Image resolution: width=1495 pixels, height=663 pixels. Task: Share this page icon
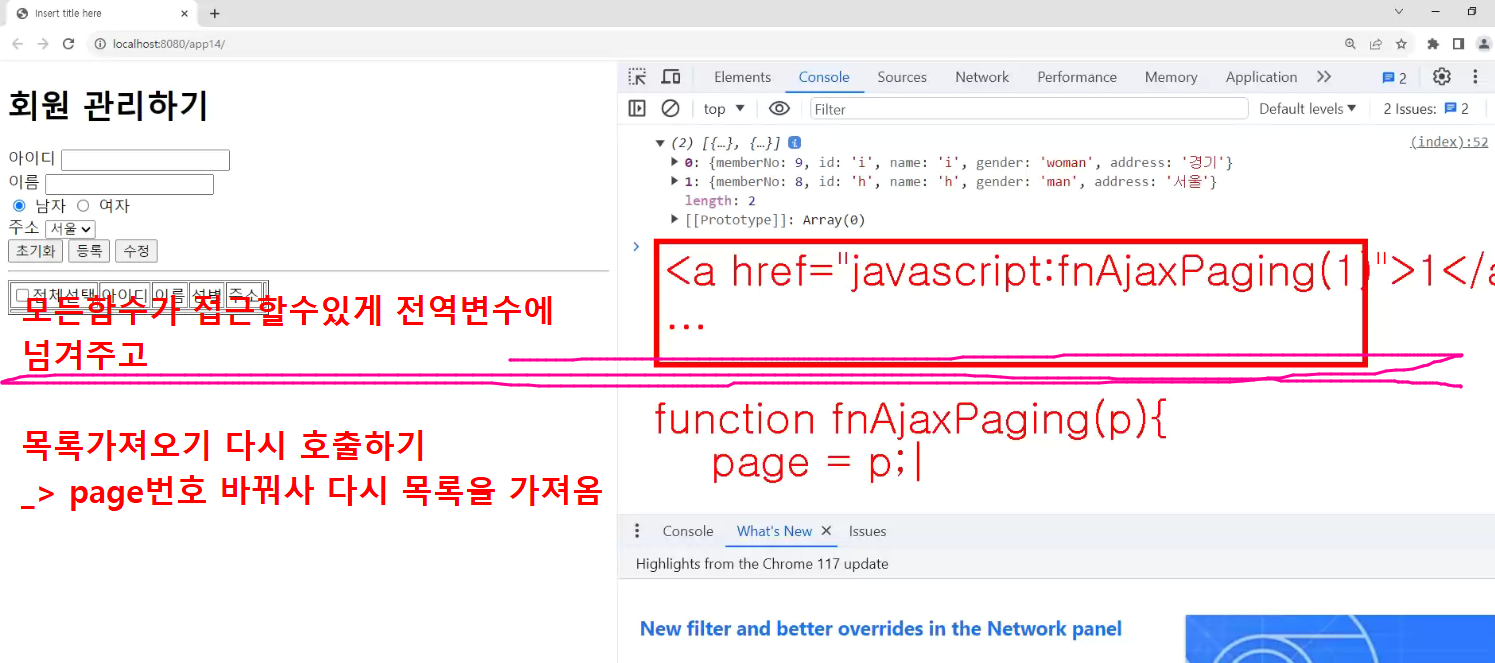1376,44
